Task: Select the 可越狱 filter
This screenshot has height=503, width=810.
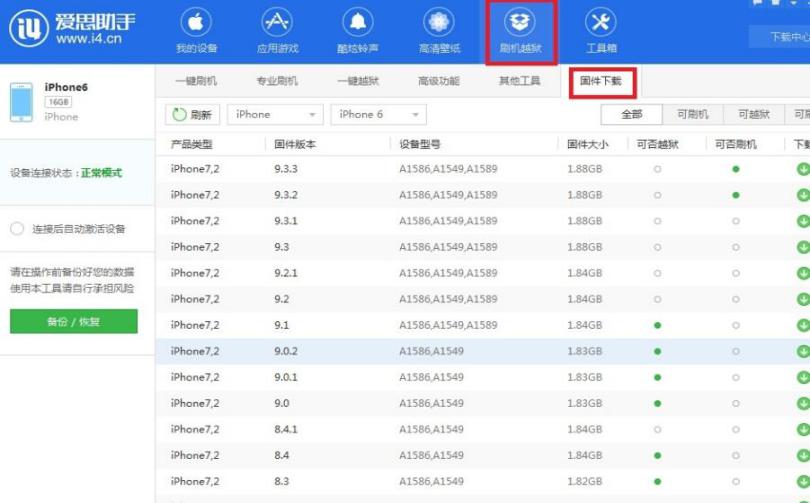Action: pyautogui.click(x=754, y=115)
